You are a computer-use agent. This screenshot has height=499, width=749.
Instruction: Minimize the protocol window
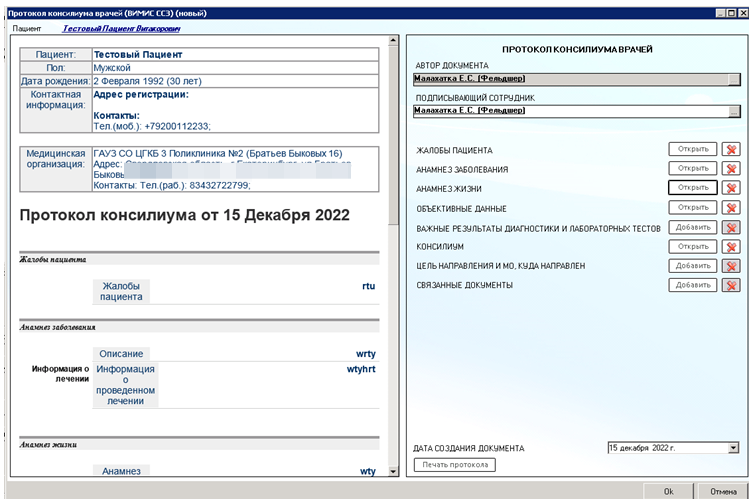[721, 13]
